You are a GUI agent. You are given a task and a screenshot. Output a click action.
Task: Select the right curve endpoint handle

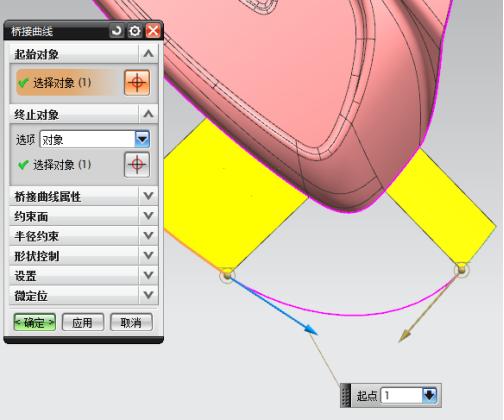pos(462,269)
